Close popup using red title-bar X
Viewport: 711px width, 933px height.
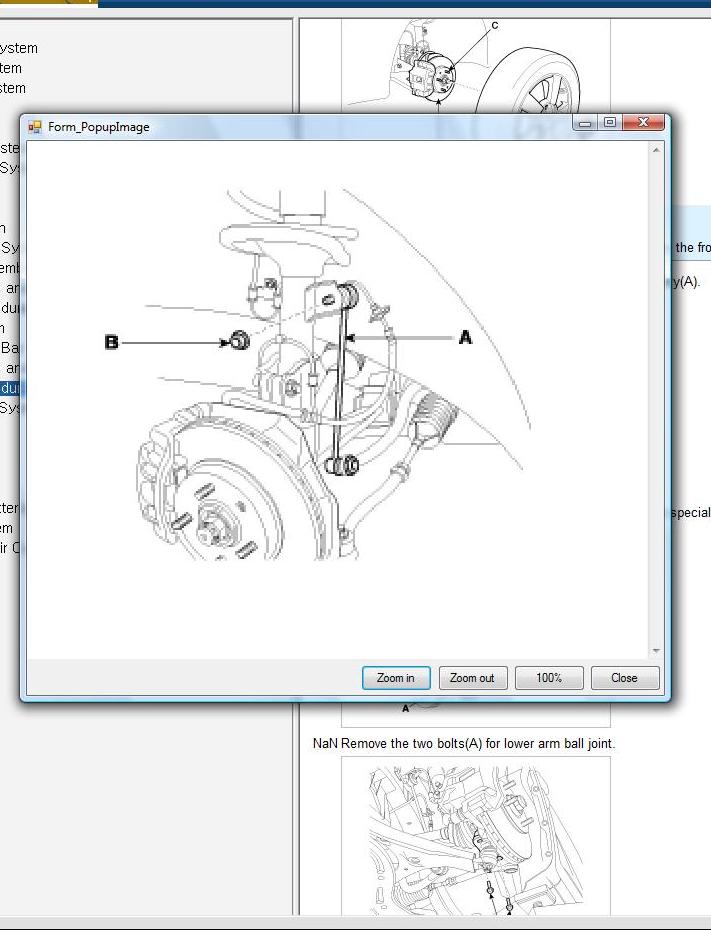pos(643,123)
